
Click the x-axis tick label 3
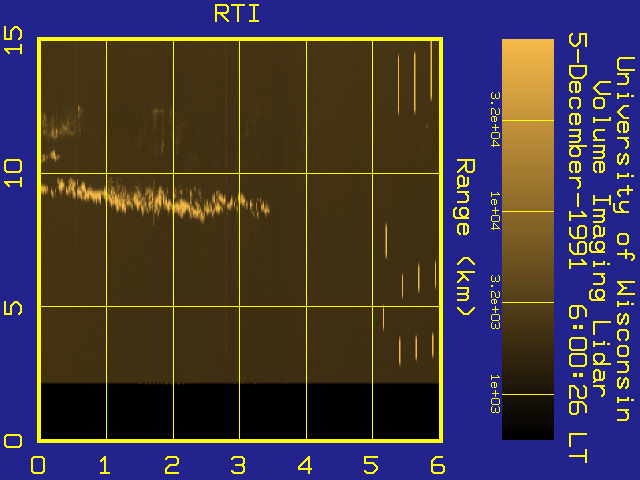point(238,464)
